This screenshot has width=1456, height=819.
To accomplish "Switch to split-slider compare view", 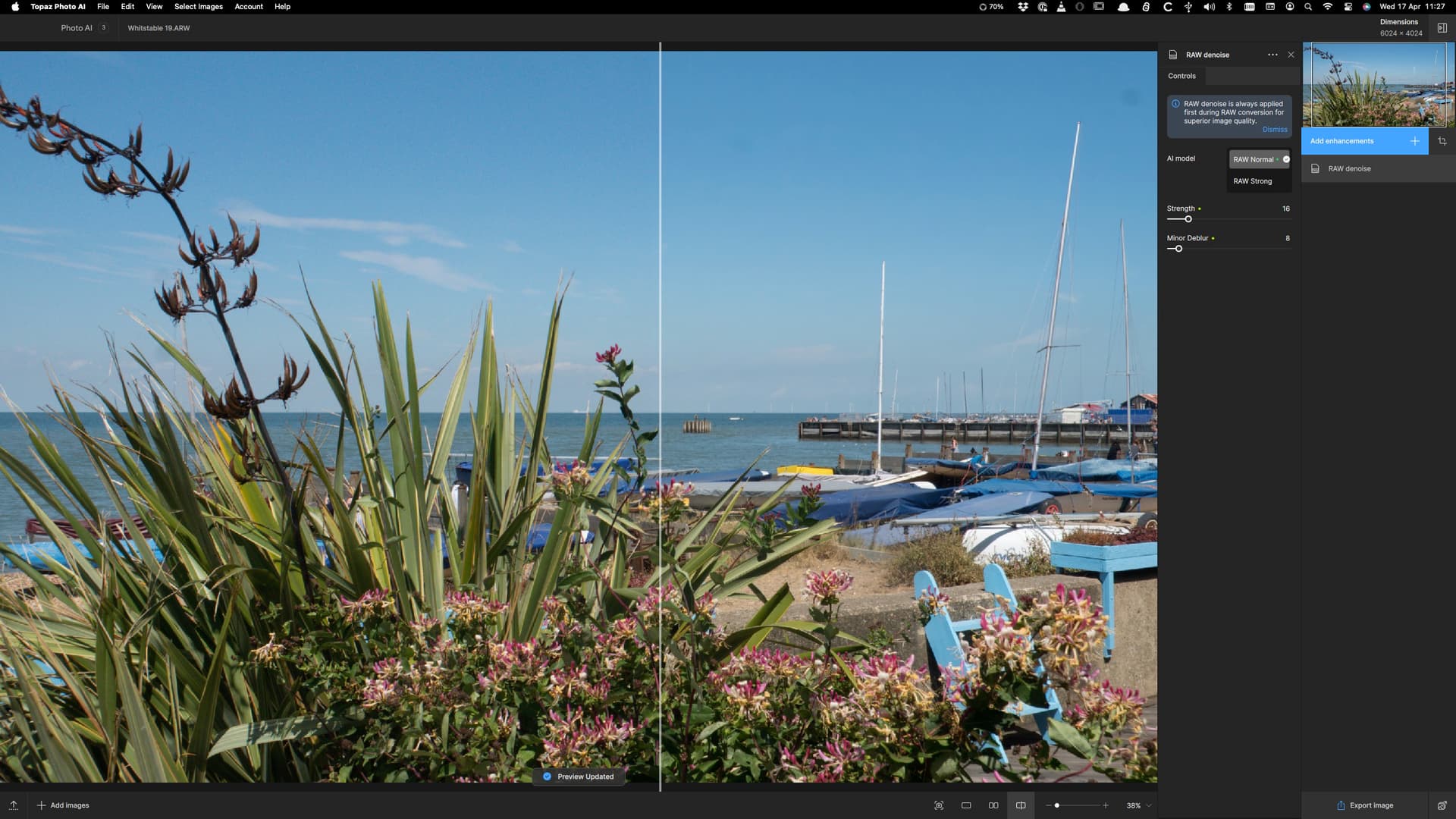I will 1021,805.
